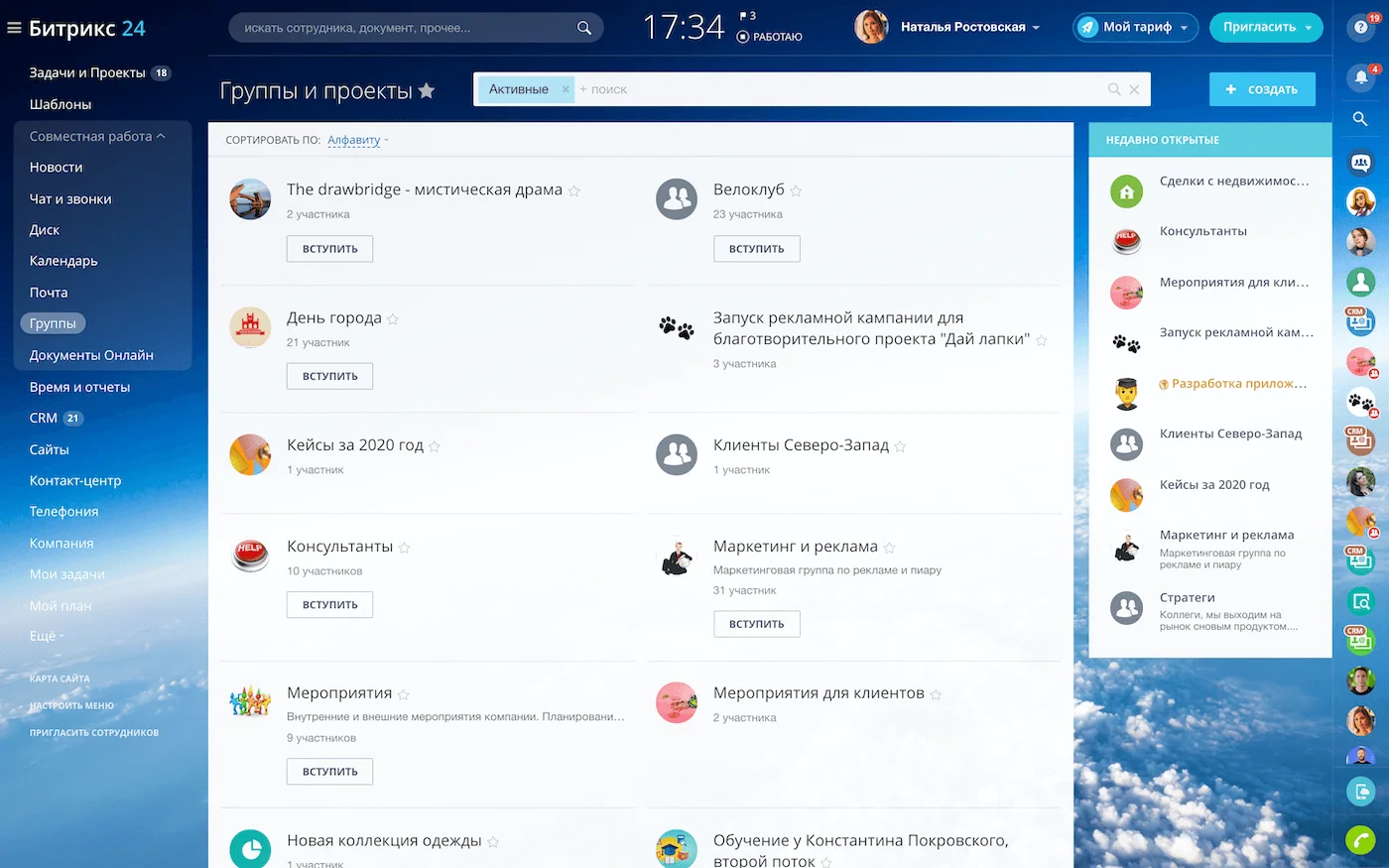Toggle favorite star for День города
Screen dimensions: 1389x868
point(393,319)
